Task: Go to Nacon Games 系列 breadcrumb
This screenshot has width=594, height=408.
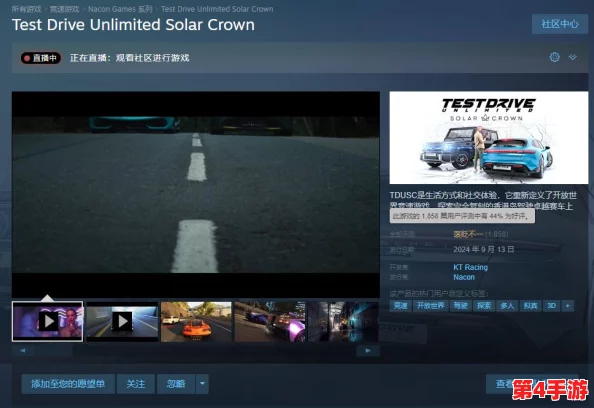Action: 120,9
